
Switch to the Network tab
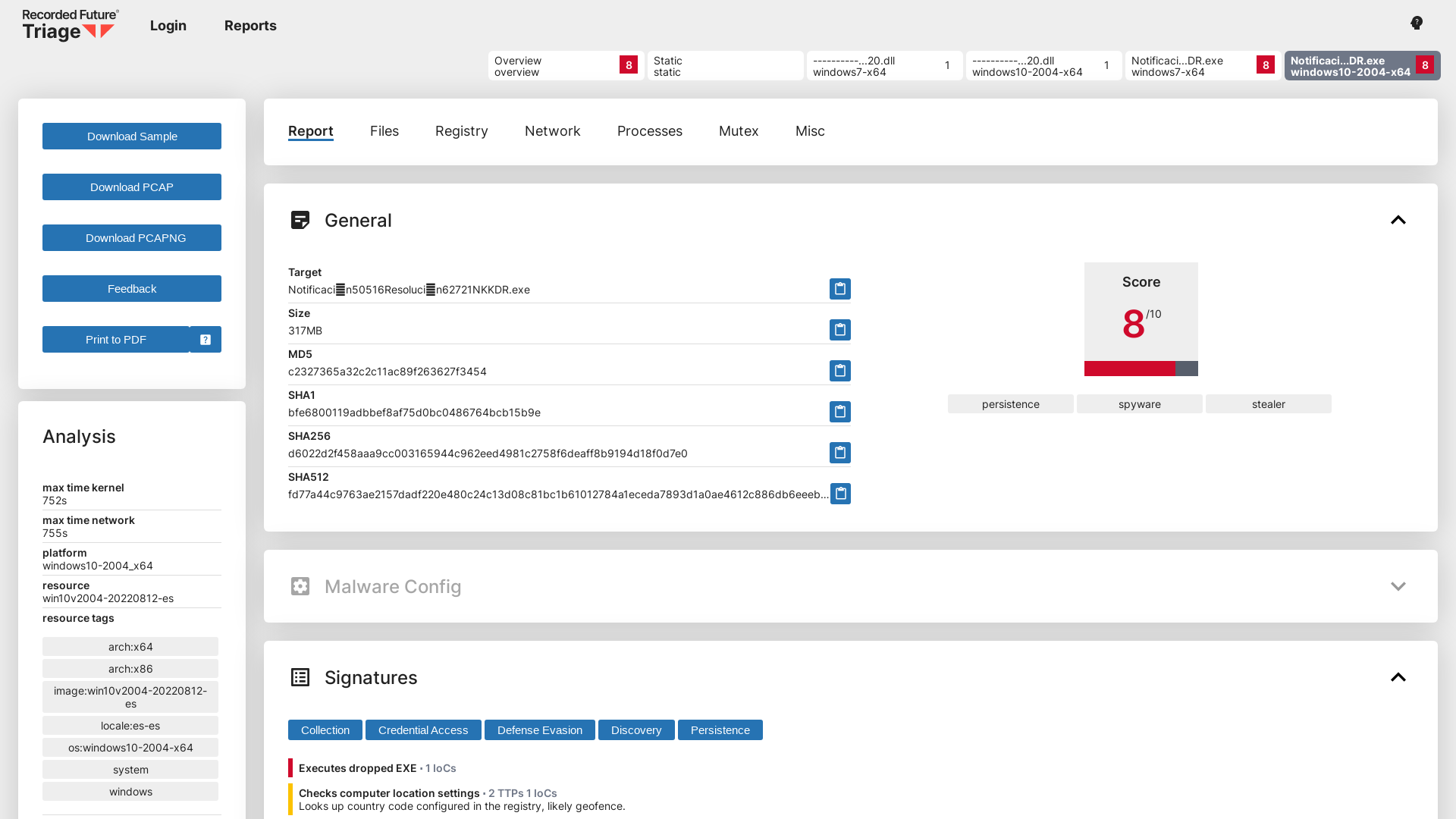[552, 130]
